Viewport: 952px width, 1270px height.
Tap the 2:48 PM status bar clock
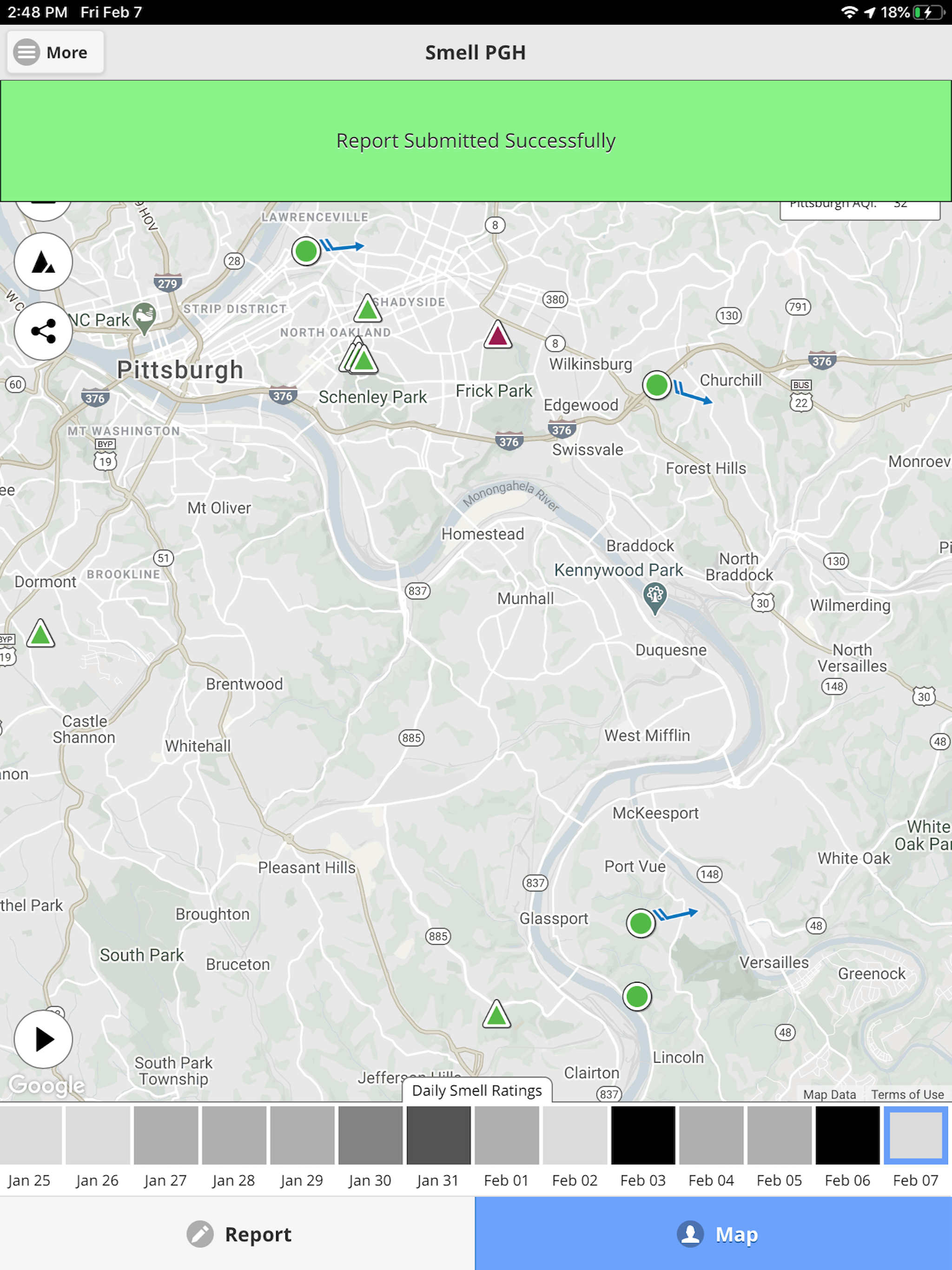pyautogui.click(x=37, y=12)
